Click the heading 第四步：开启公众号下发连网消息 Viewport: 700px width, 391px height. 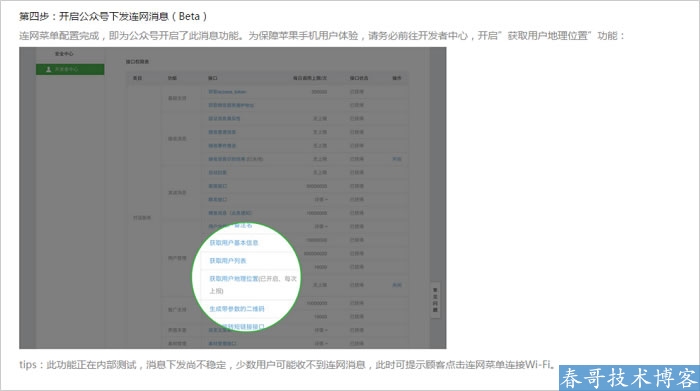click(x=113, y=17)
